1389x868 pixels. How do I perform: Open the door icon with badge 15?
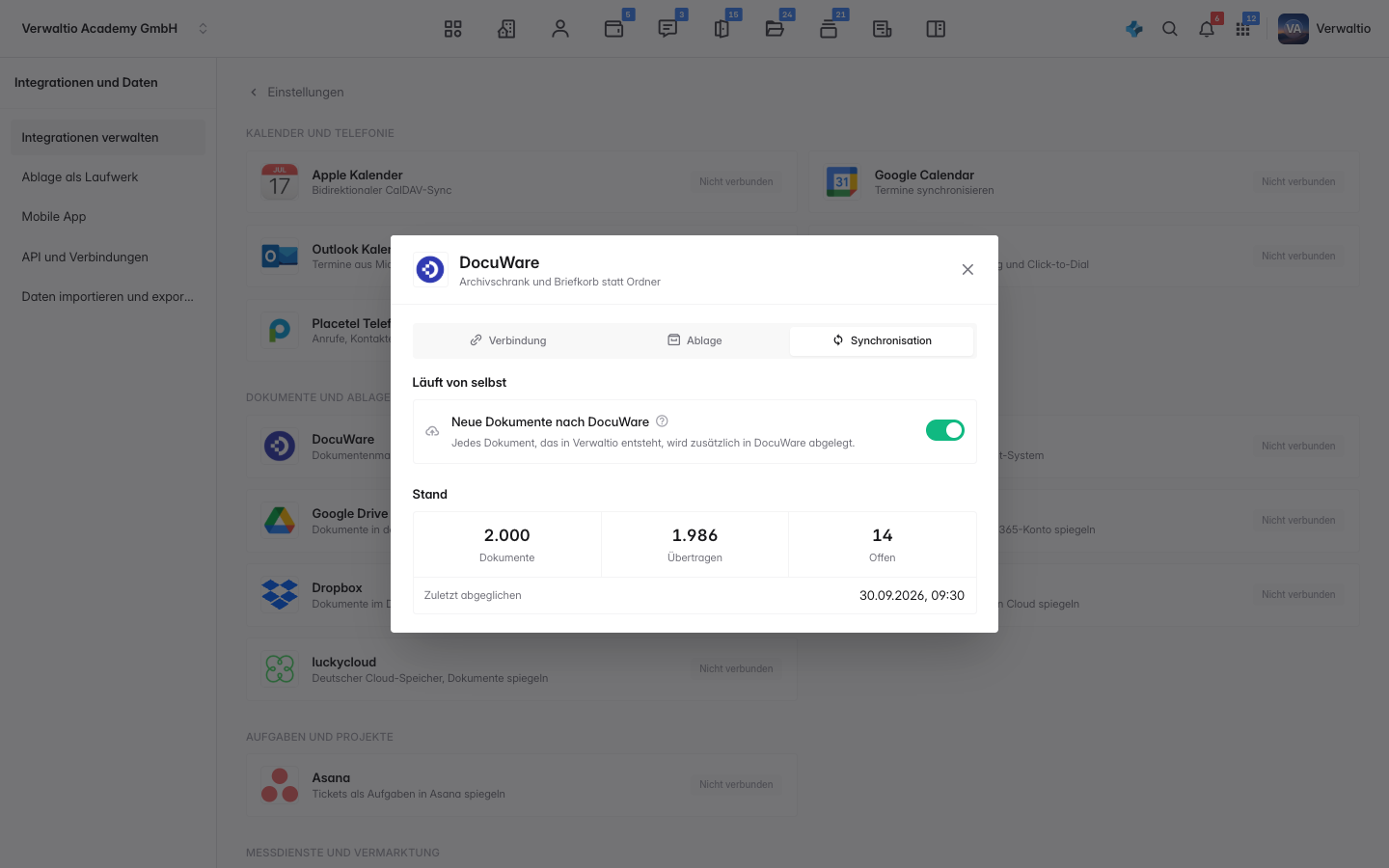(722, 29)
